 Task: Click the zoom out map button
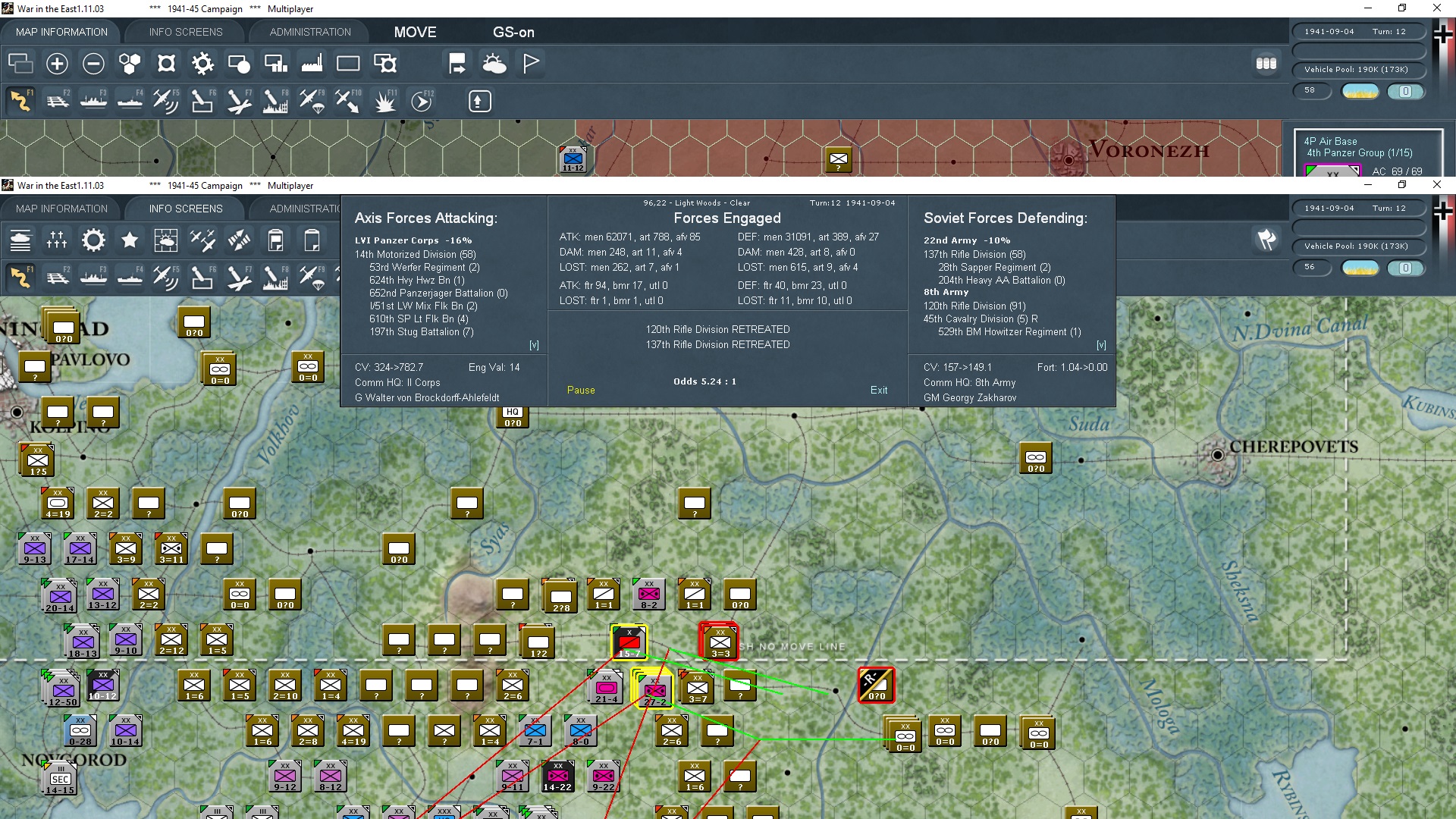tap(93, 64)
